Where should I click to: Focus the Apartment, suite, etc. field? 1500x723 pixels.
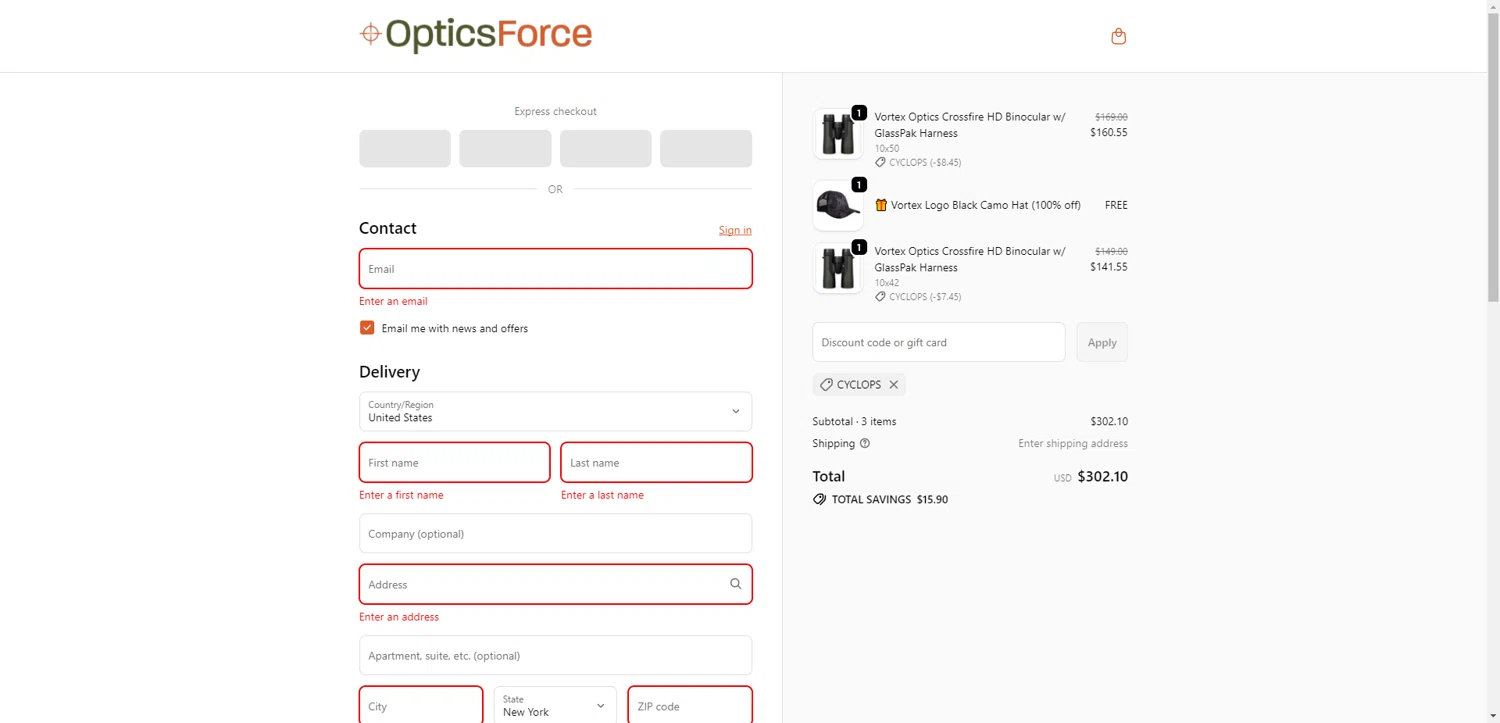click(555, 655)
